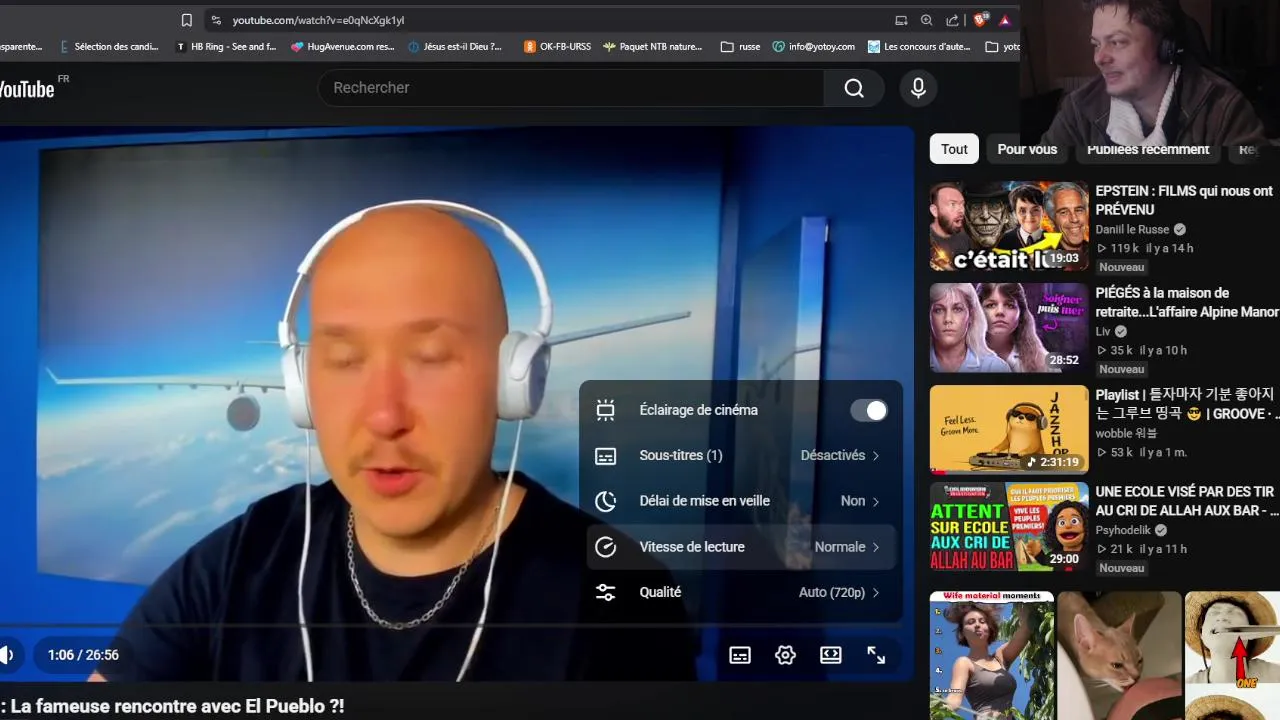Open the 'russe' bookmarks folder
The width and height of the screenshot is (1280, 720).
click(x=741, y=46)
